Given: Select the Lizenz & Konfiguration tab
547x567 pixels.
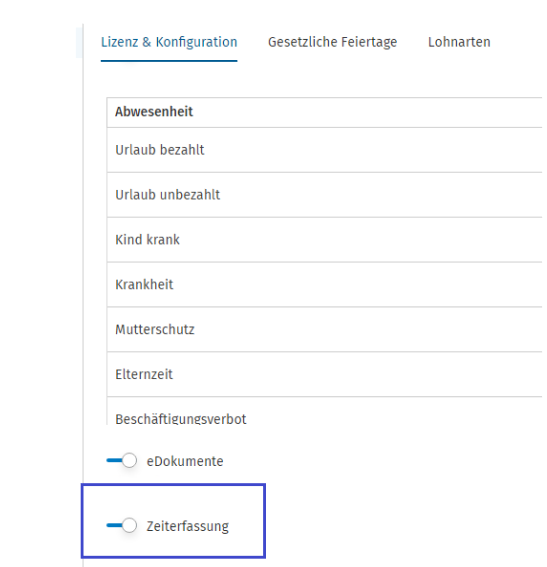Looking at the screenshot, I should 169,42.
